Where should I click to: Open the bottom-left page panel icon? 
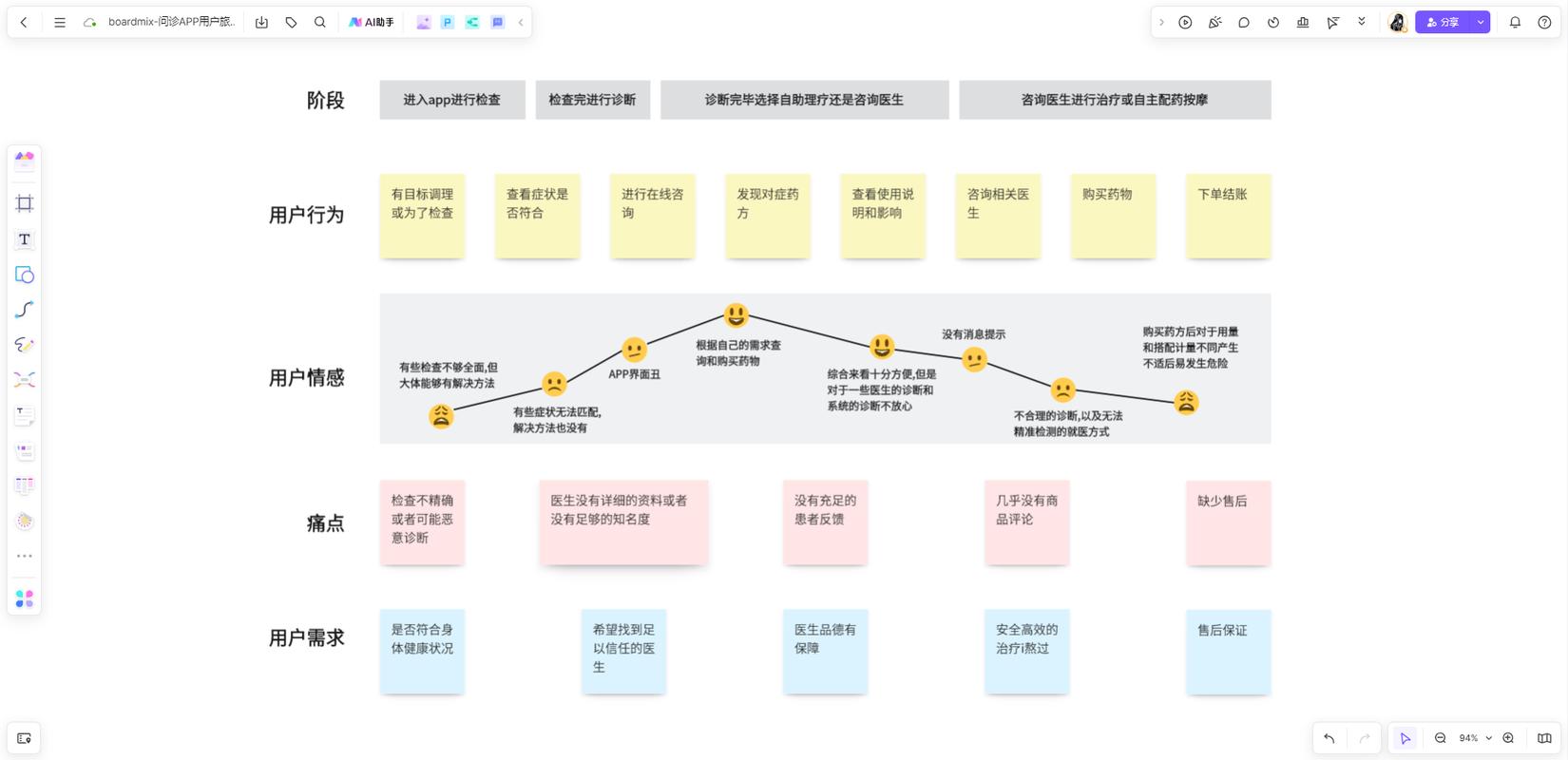25,738
